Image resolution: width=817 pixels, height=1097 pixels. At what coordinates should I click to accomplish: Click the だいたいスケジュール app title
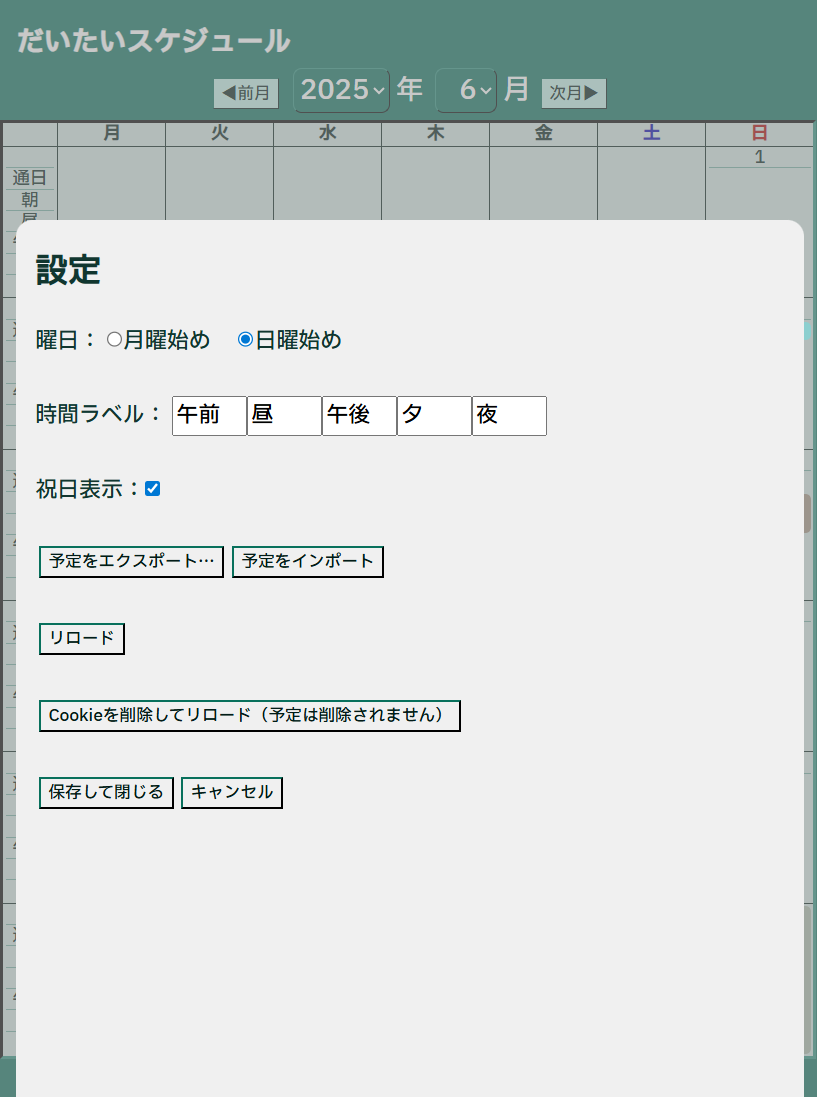pyautogui.click(x=153, y=41)
